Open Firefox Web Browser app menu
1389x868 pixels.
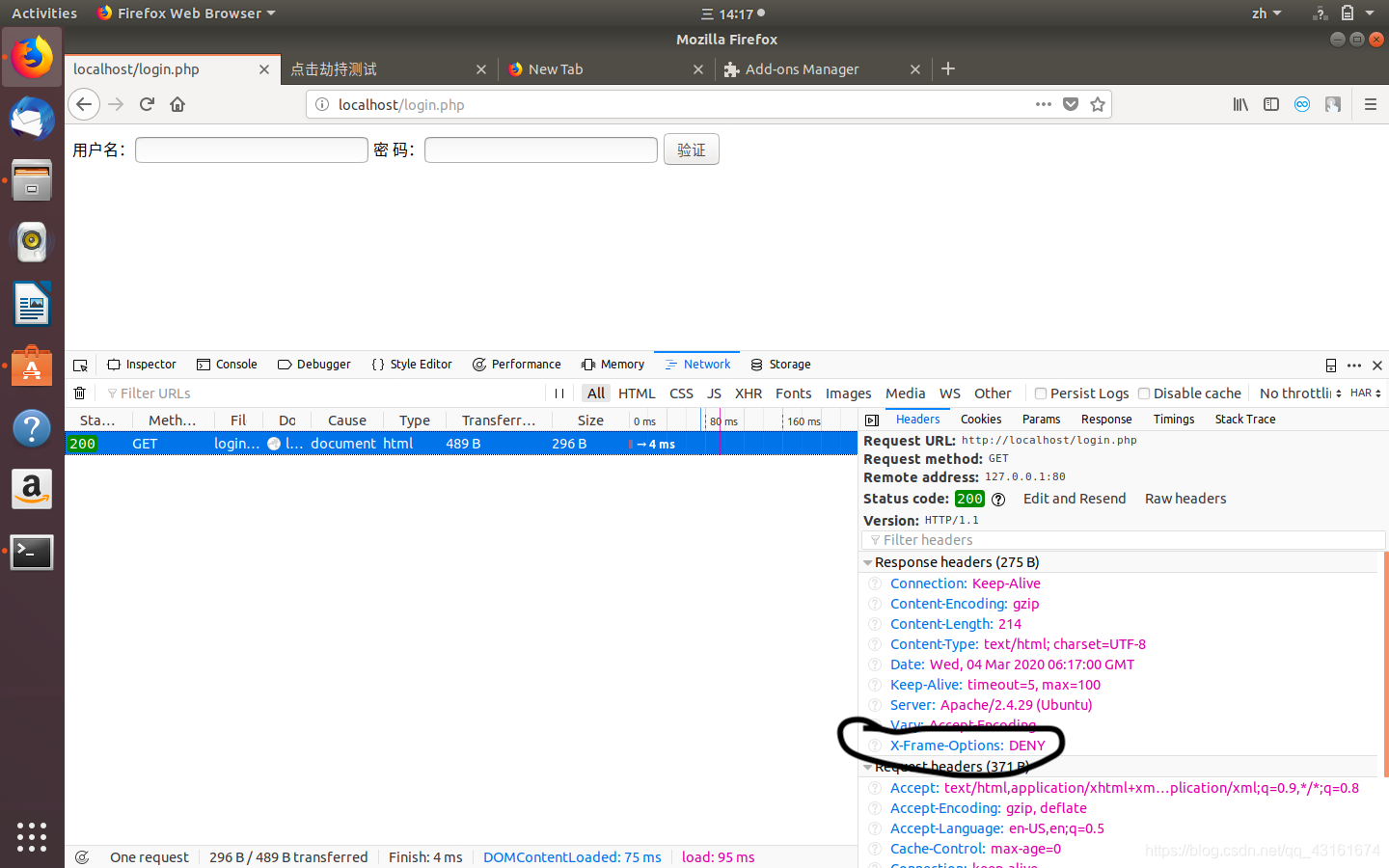pyautogui.click(x=187, y=14)
